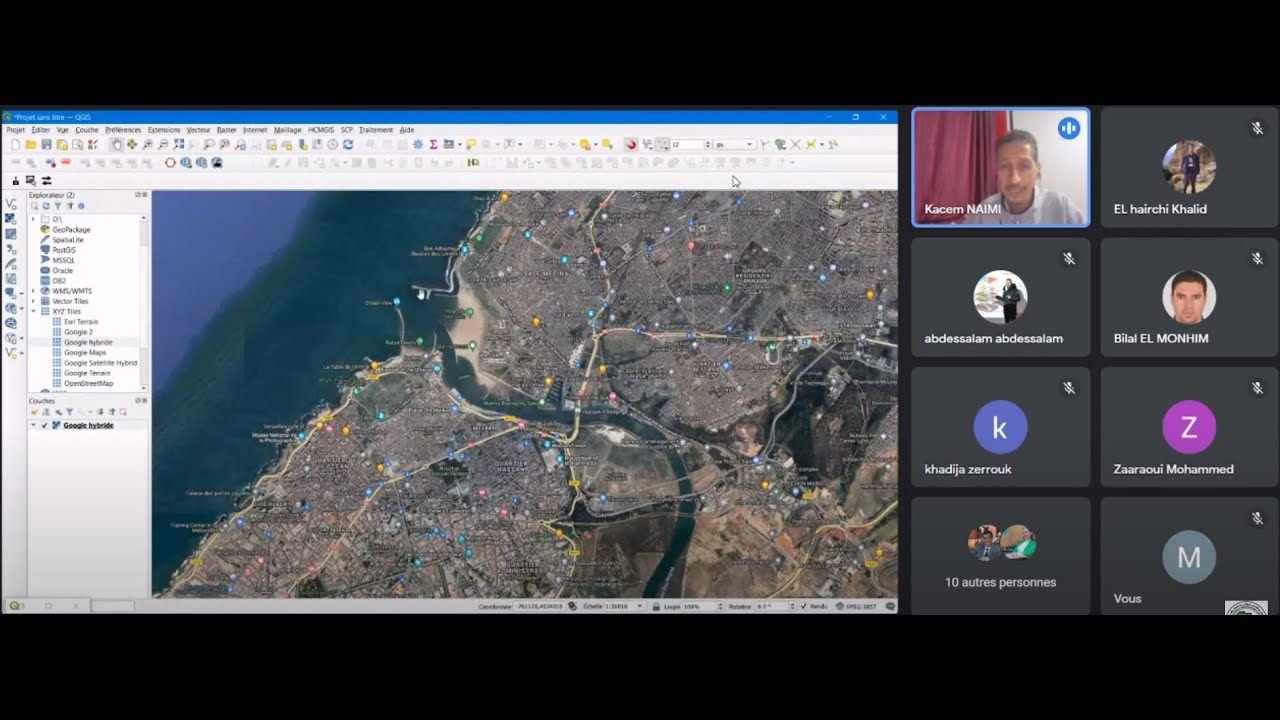Toggle the Rendu checkbox in status bar
This screenshot has height=720, width=1280.
803,606
